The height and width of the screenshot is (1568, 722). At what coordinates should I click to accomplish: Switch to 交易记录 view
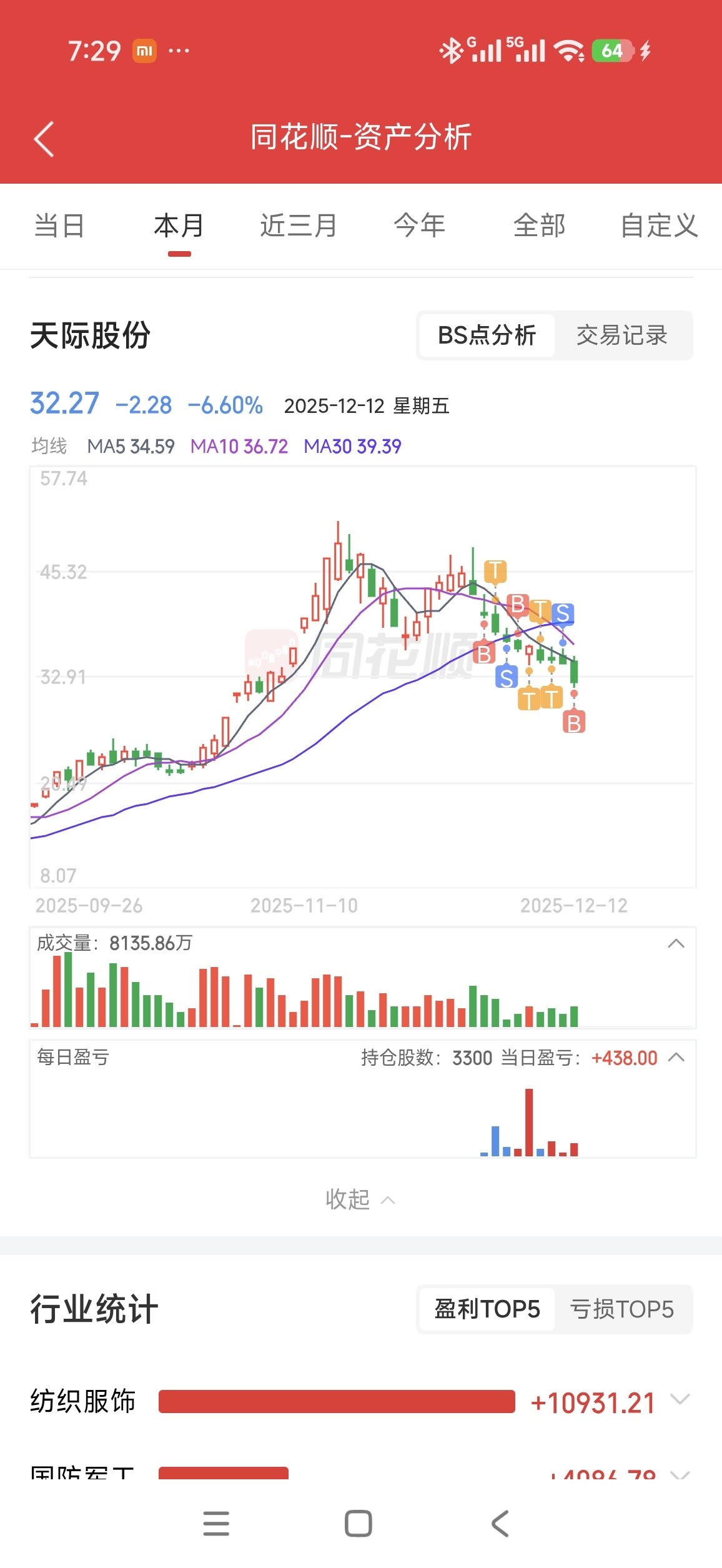[x=621, y=335]
